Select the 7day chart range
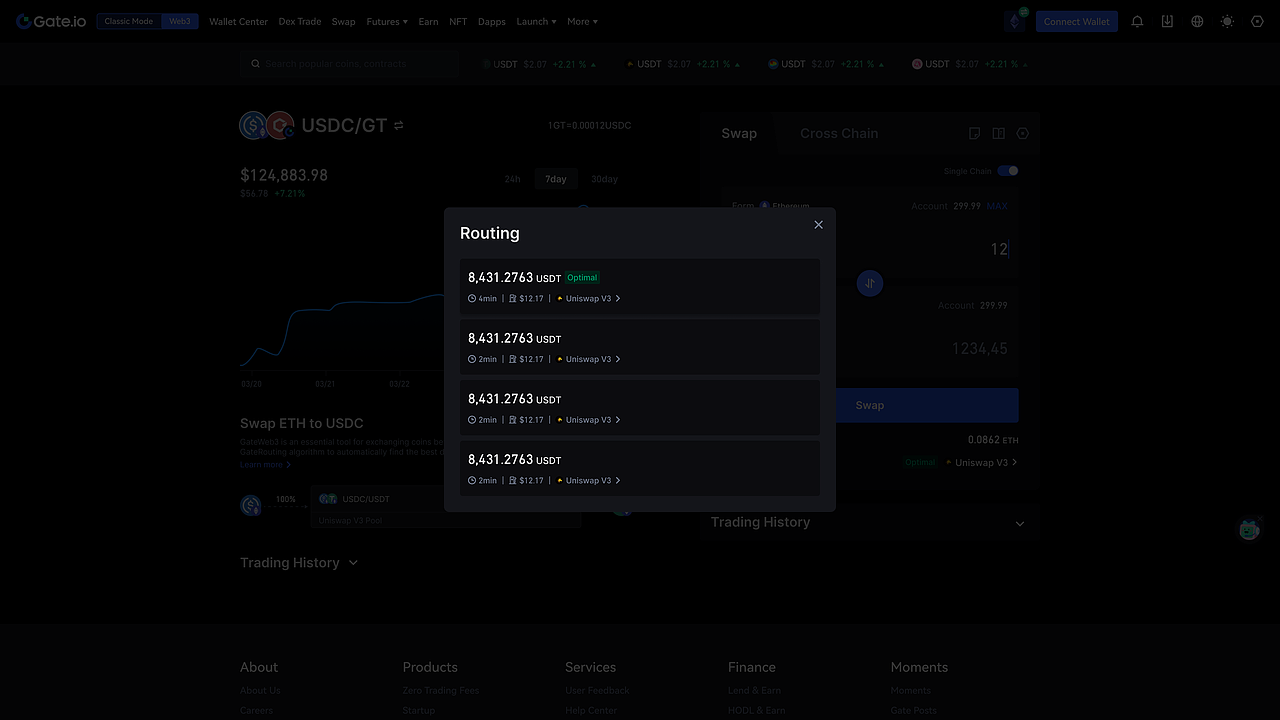The height and width of the screenshot is (720, 1280). pos(556,179)
